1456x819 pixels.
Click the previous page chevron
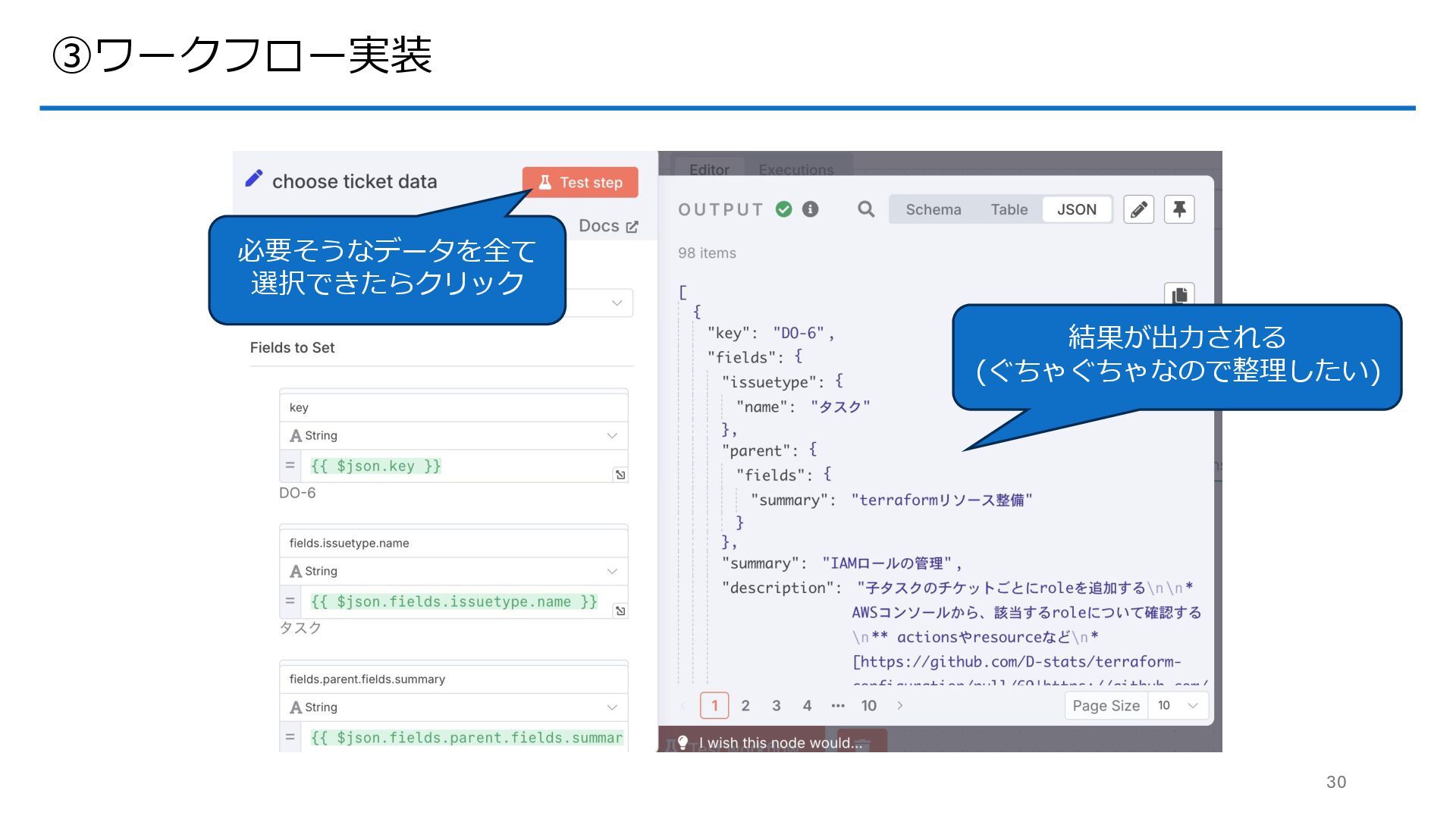(683, 705)
